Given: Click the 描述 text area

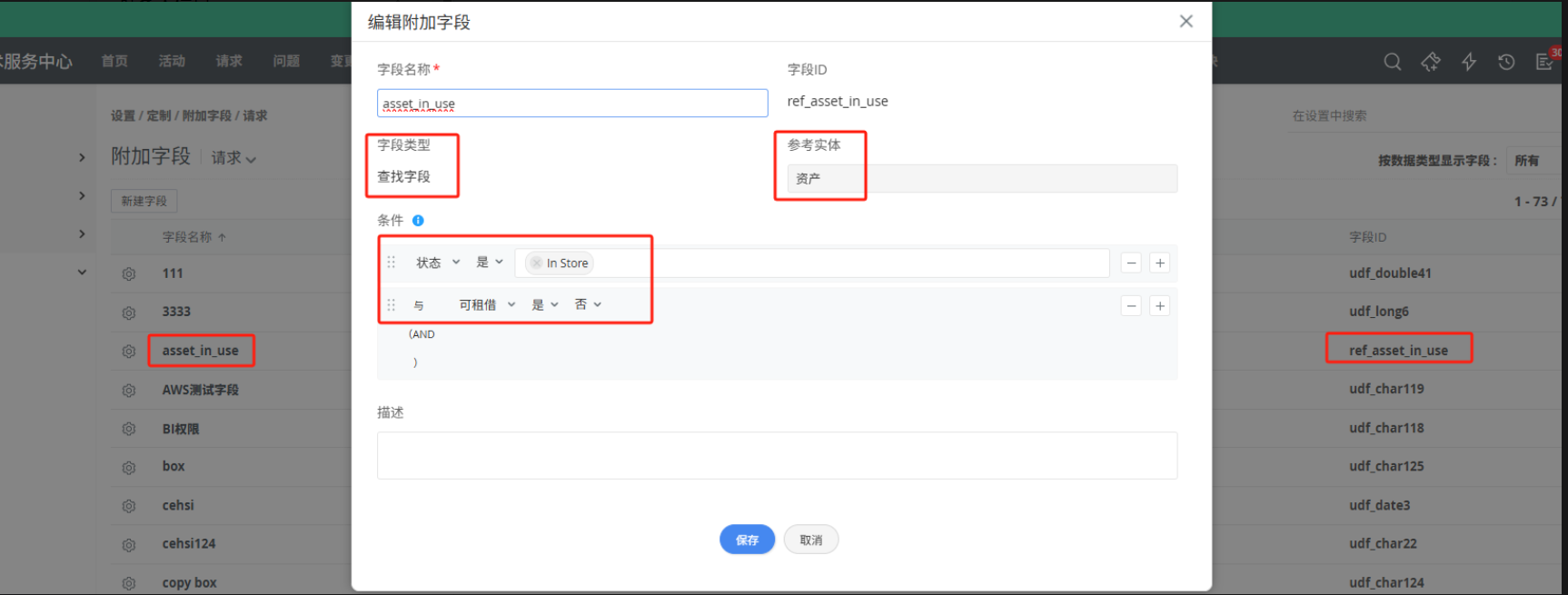Looking at the screenshot, I should pyautogui.click(x=777, y=455).
